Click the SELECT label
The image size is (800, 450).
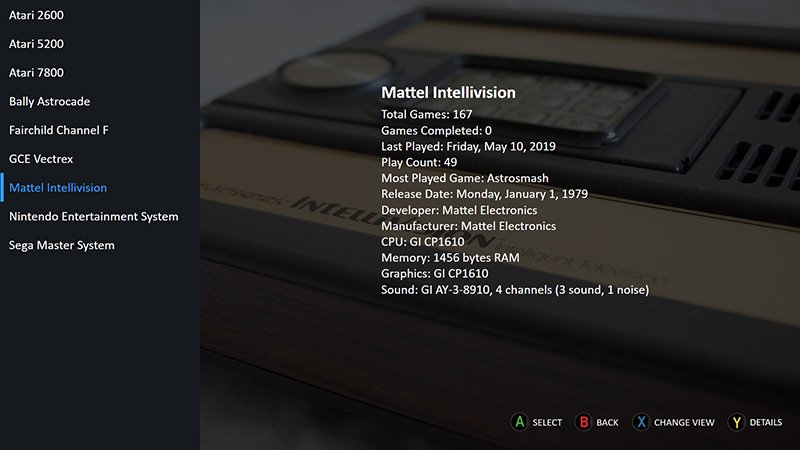point(547,422)
